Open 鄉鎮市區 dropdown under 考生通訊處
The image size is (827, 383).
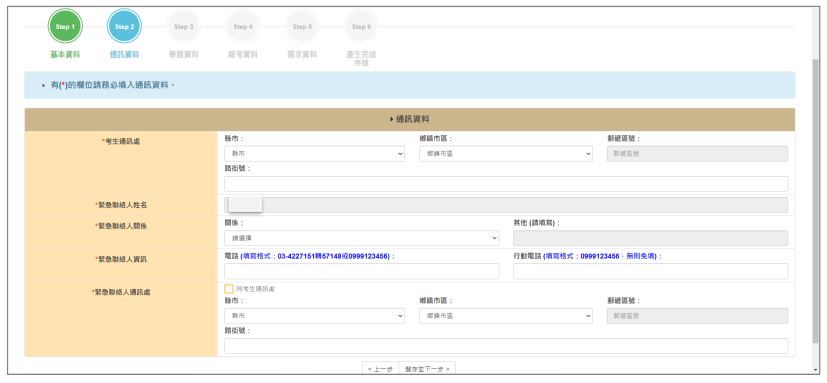coord(506,154)
